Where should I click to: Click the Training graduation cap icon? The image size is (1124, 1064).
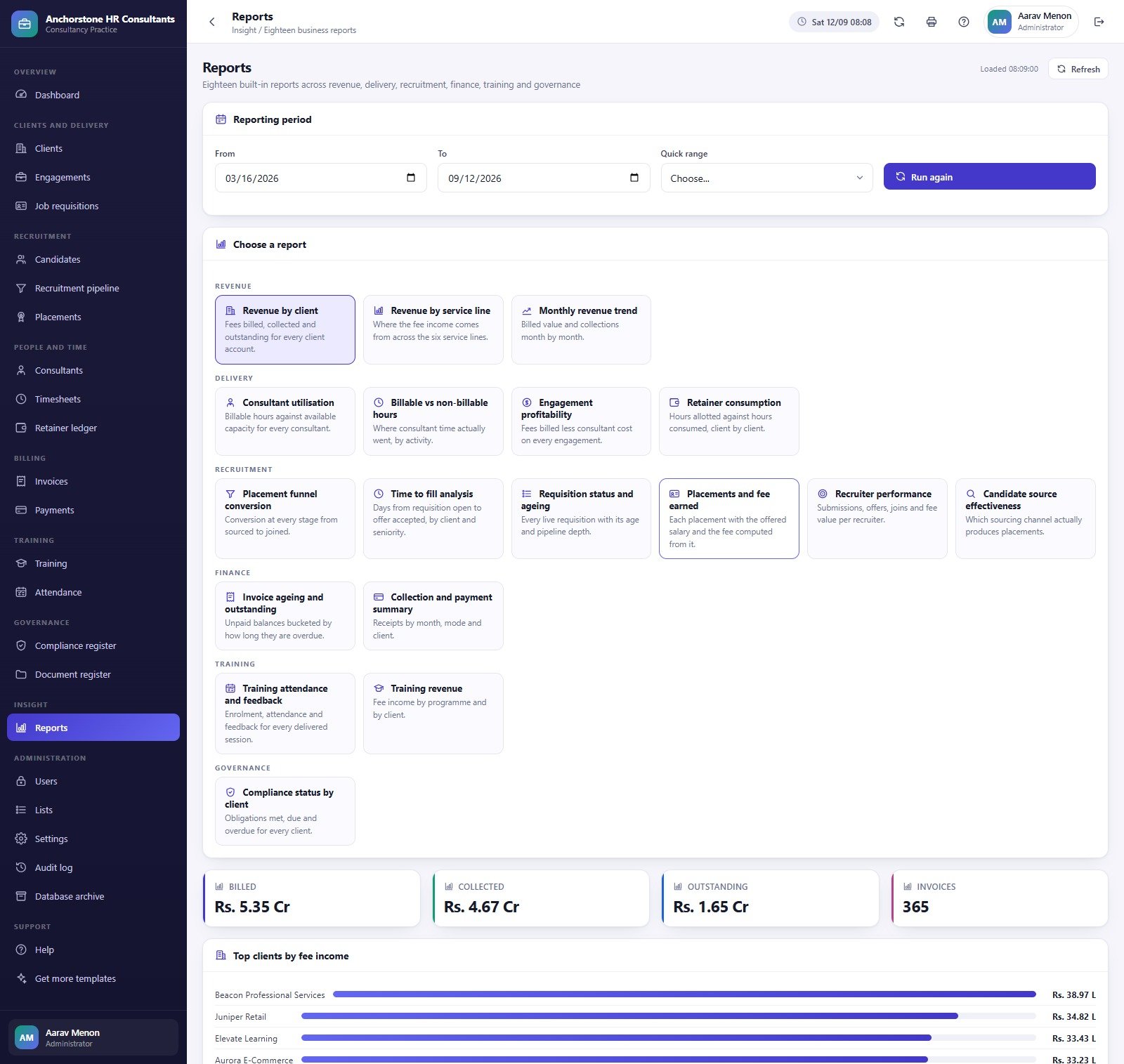coord(21,563)
